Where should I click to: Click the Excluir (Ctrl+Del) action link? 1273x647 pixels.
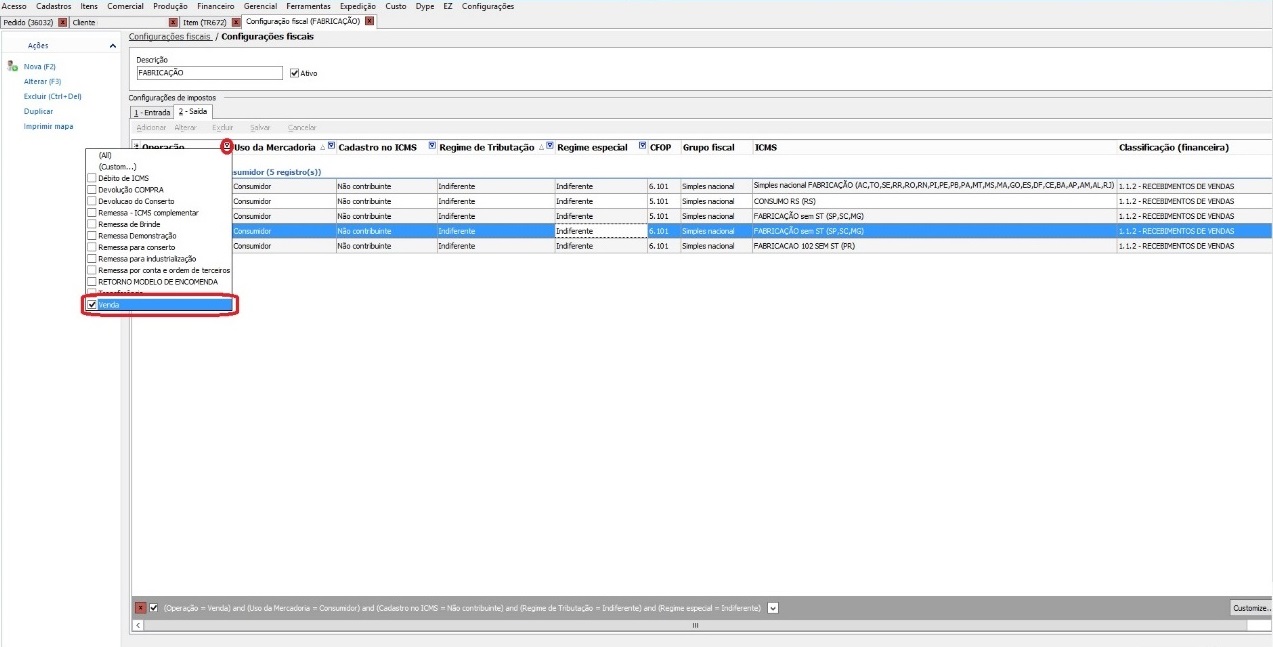pos(53,96)
